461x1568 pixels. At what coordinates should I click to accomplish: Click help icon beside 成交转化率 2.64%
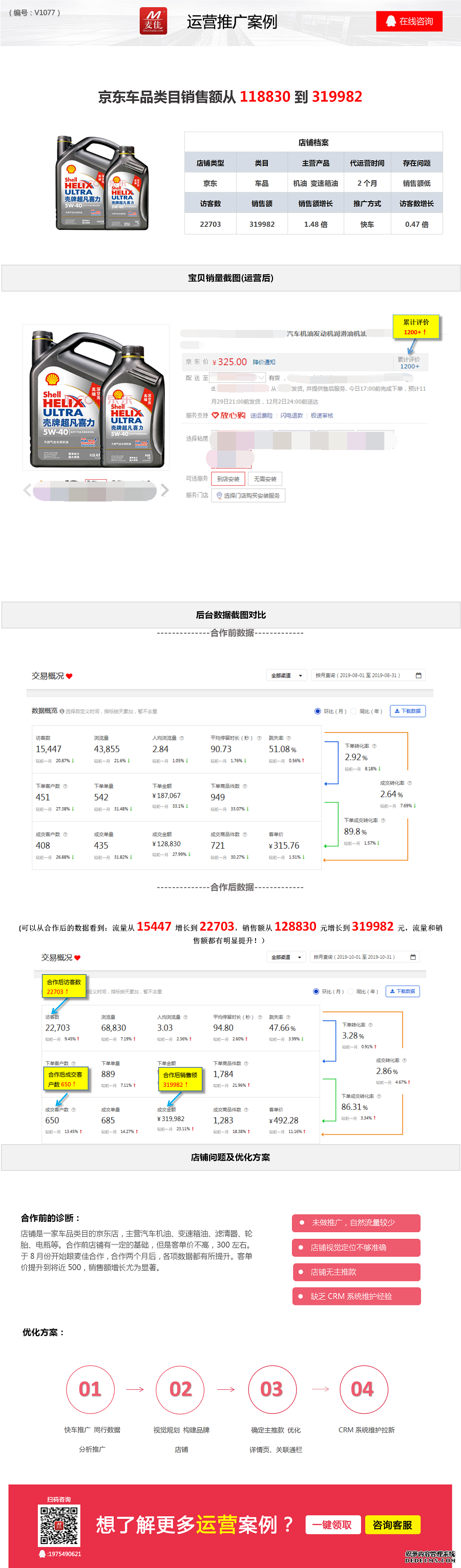(409, 783)
